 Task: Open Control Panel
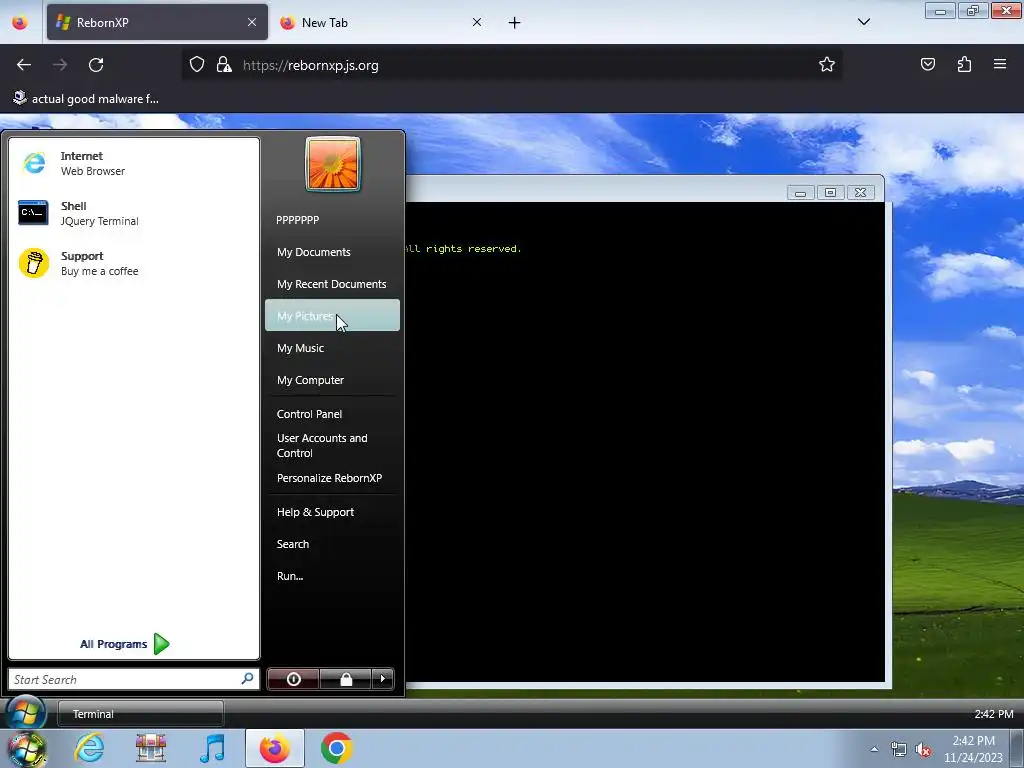(332, 414)
